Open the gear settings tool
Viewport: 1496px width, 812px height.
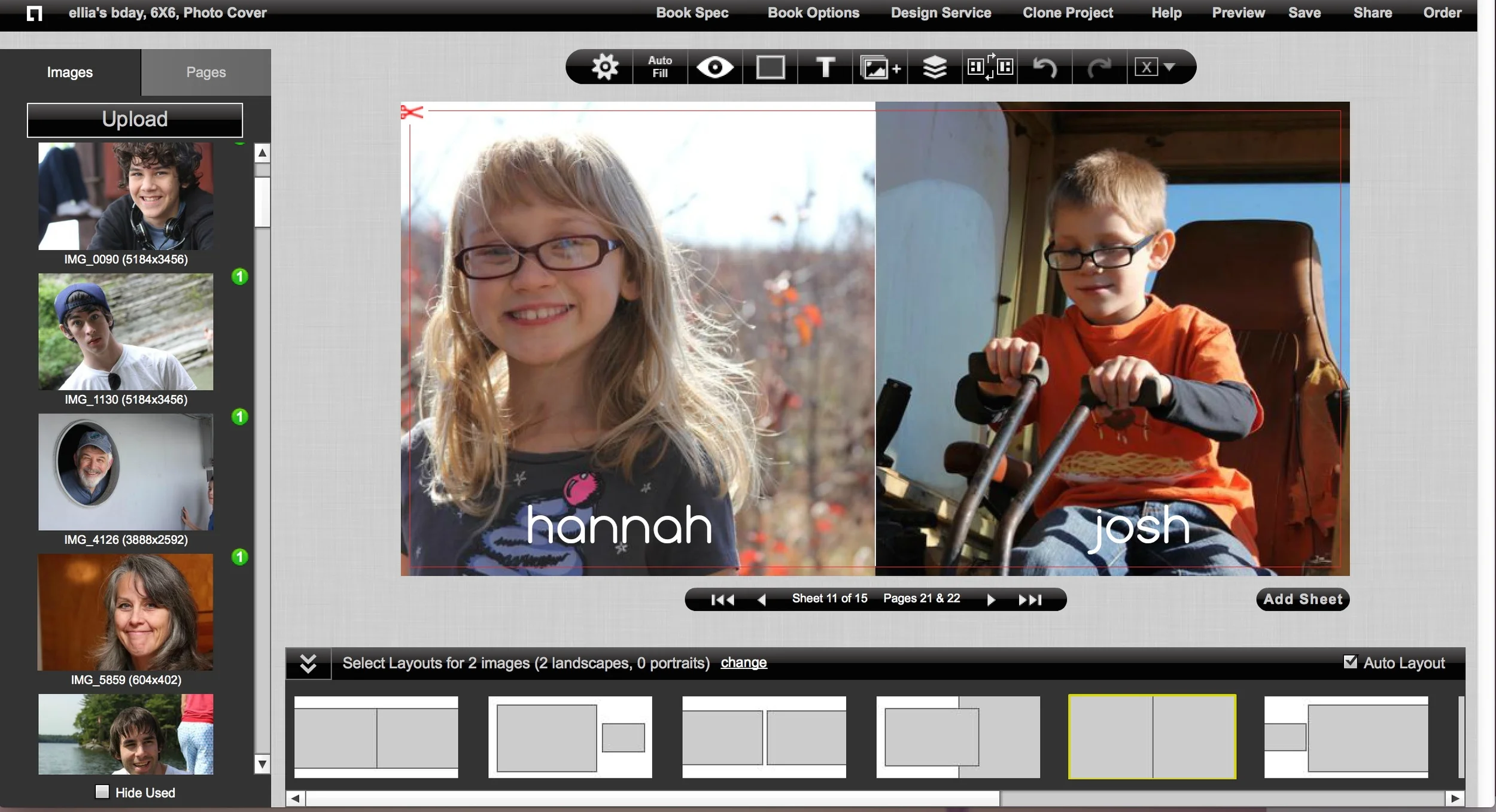[604, 66]
